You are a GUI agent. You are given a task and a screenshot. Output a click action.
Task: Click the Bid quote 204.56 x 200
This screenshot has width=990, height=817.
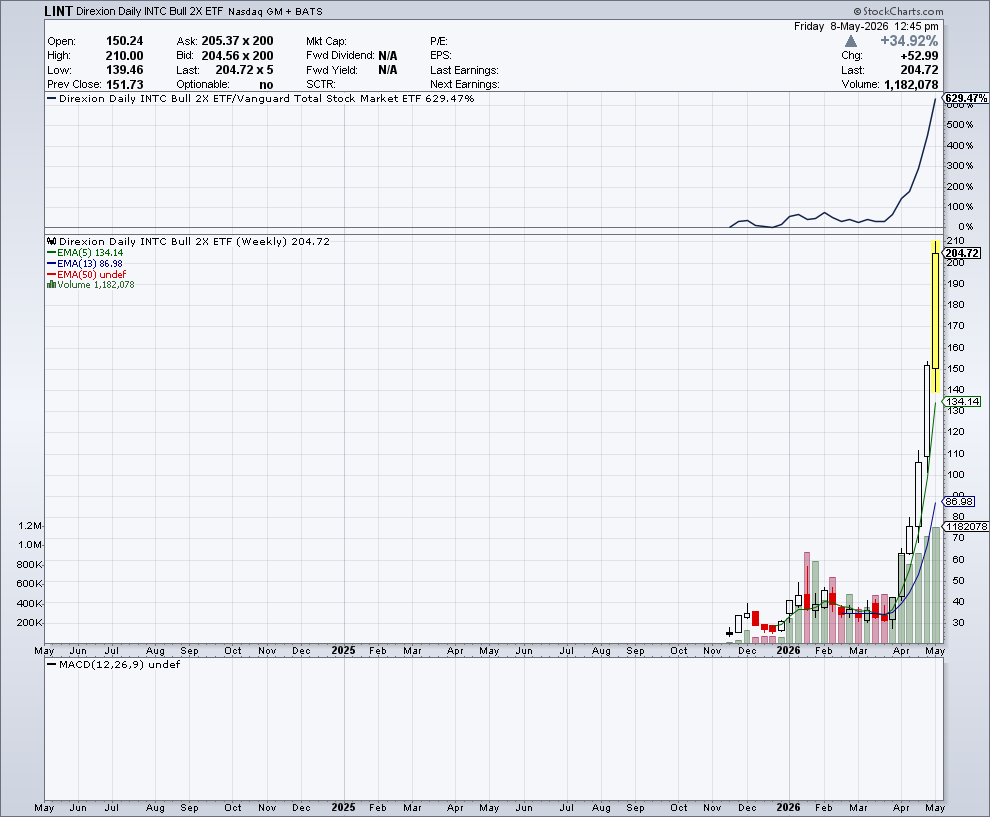(x=237, y=56)
